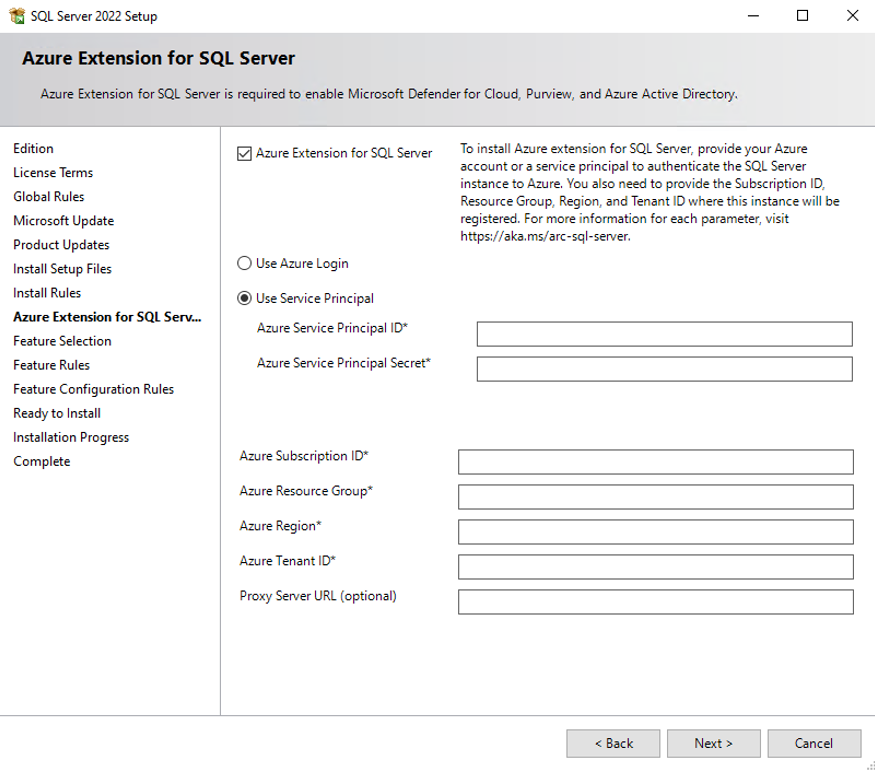Click the Microsoft Update step

pos(64,221)
